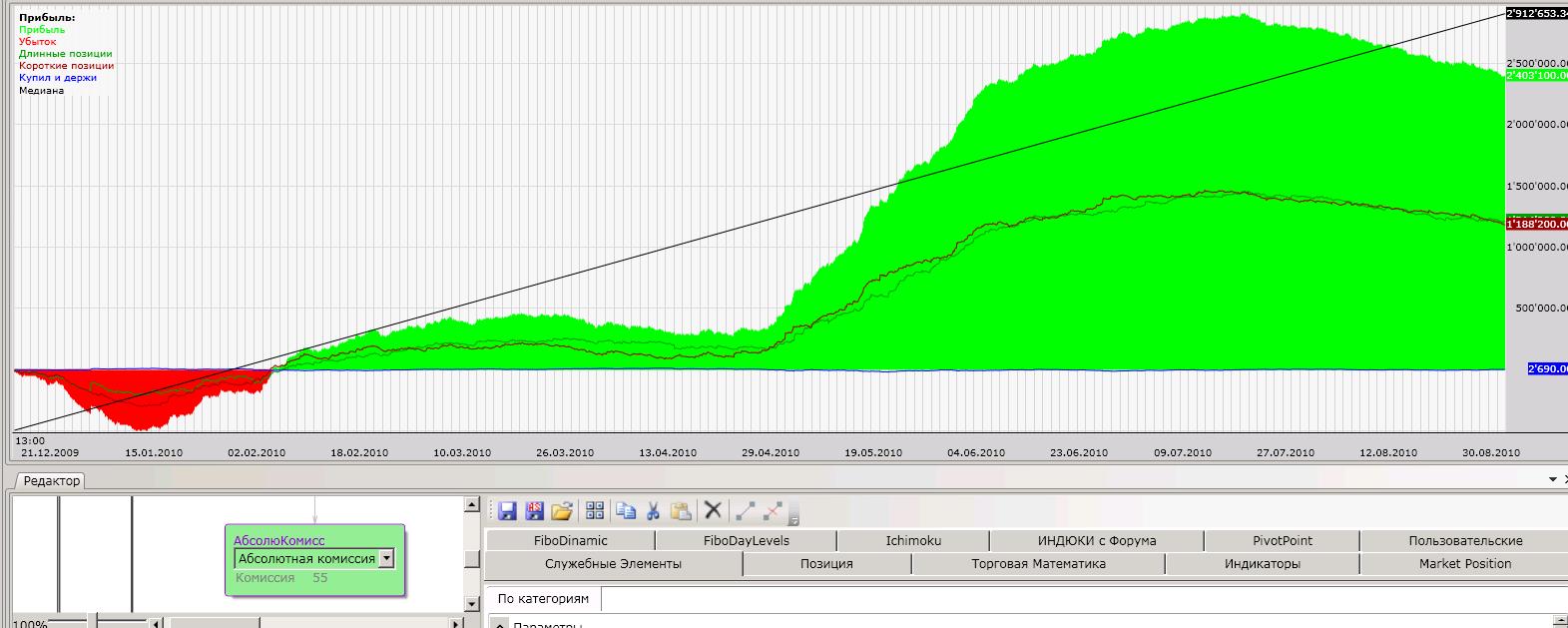
Task: Click the Короткие позиции legend entry
Action: [x=67, y=66]
